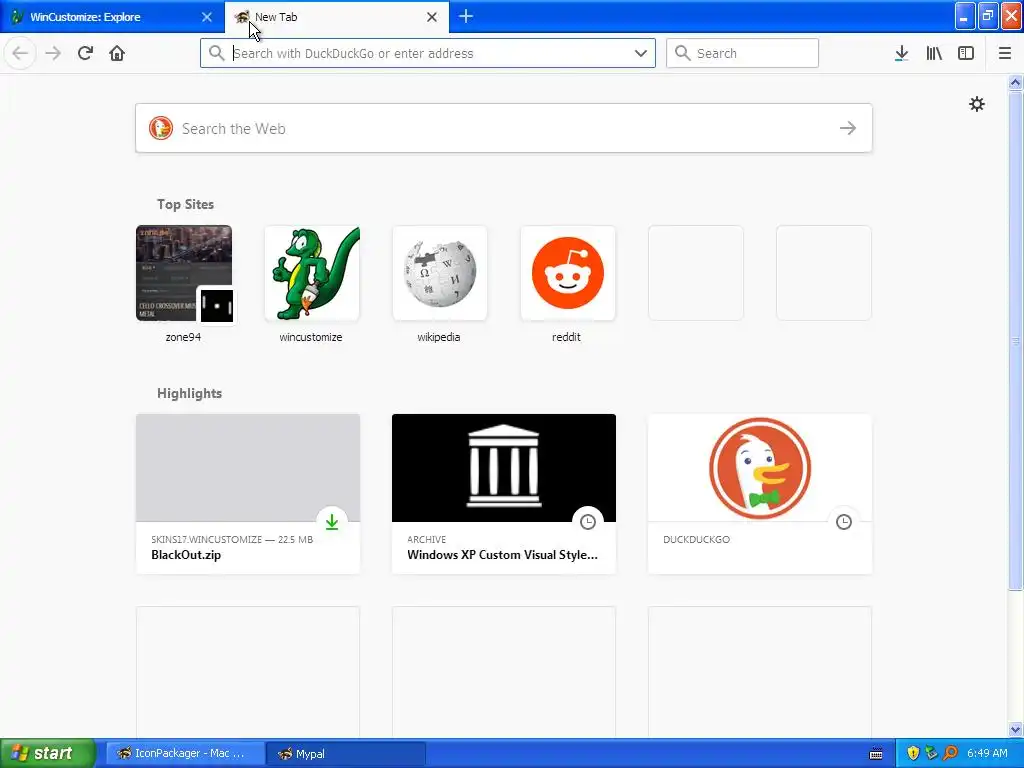
Task: Click the Highlights section heading
Action: point(189,393)
